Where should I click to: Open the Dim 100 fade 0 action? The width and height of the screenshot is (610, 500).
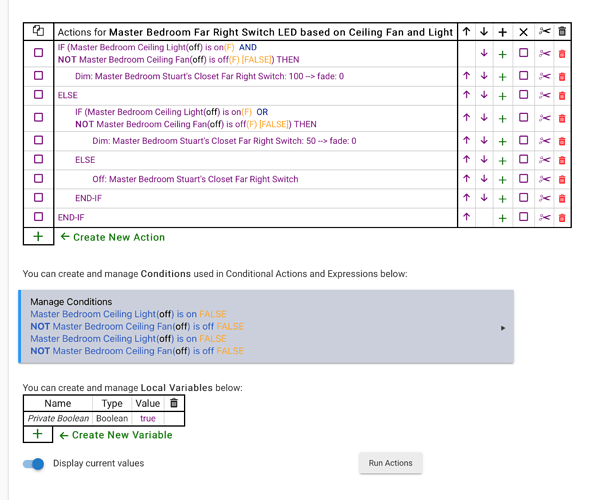point(209,76)
